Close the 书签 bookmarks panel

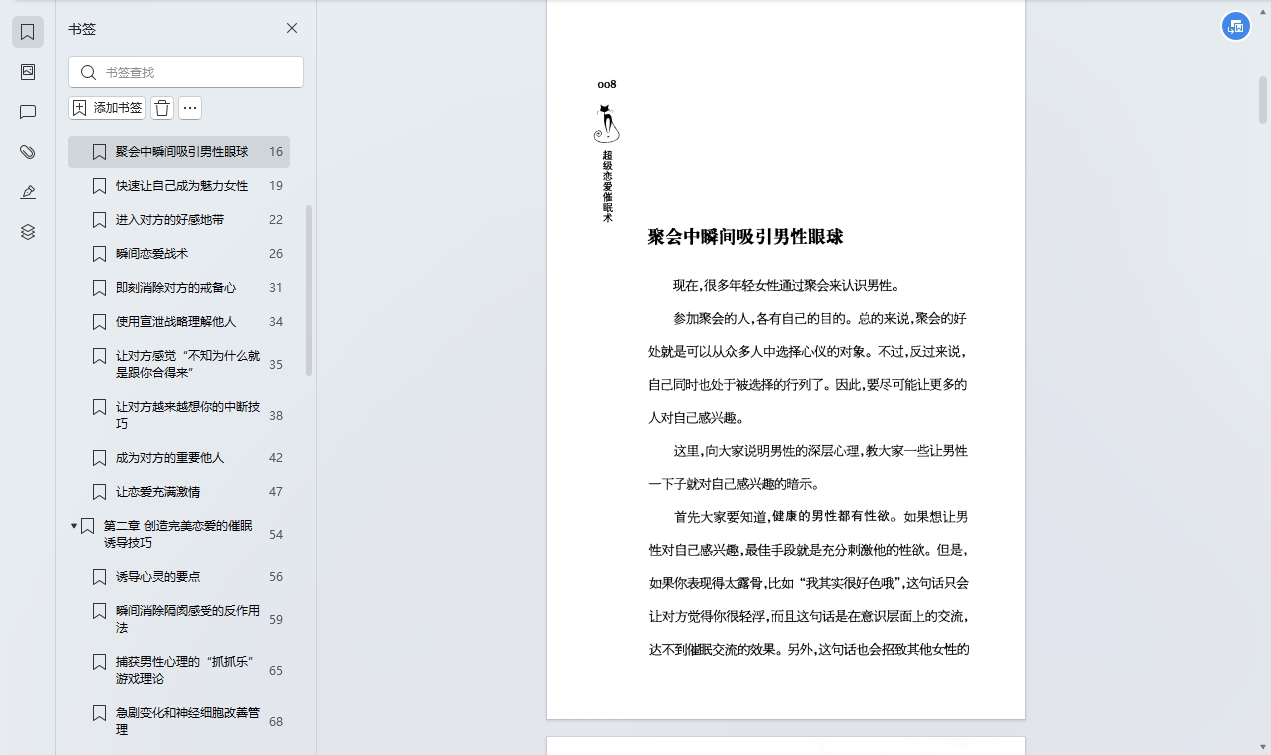292,28
